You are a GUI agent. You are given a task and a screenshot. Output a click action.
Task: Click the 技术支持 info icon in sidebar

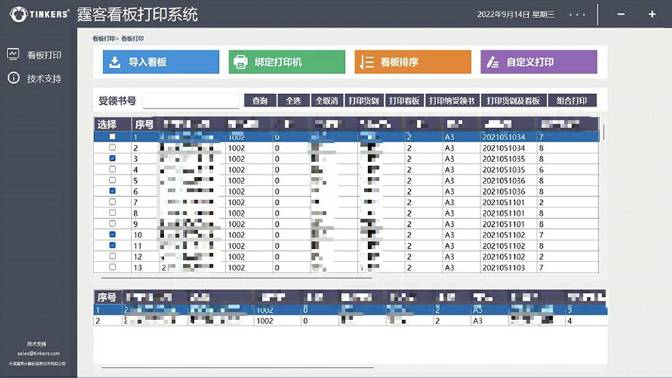click(13, 78)
